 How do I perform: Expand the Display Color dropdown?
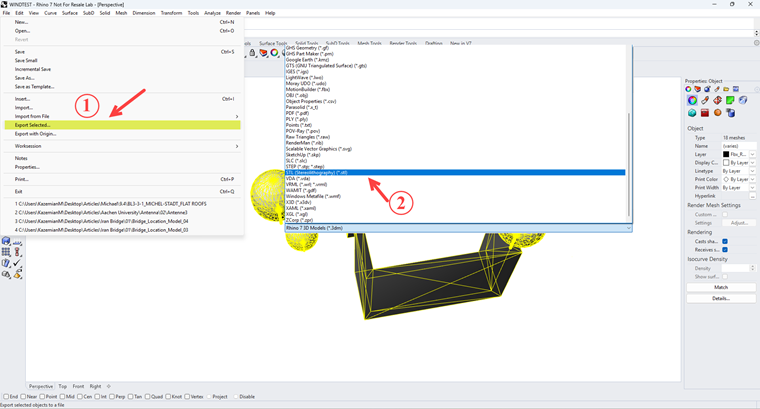752,163
